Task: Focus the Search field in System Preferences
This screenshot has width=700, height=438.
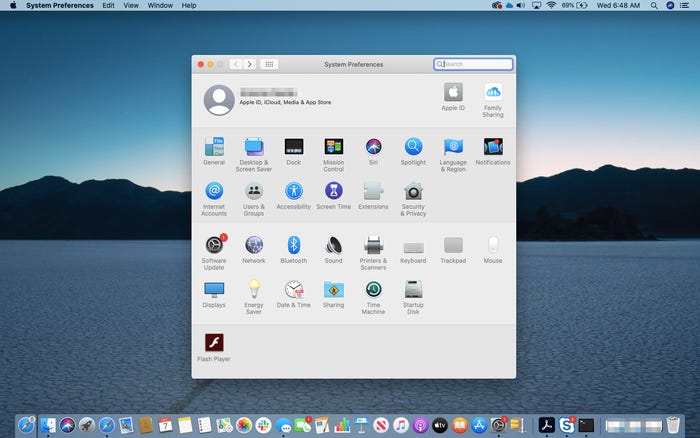Action: pos(473,64)
